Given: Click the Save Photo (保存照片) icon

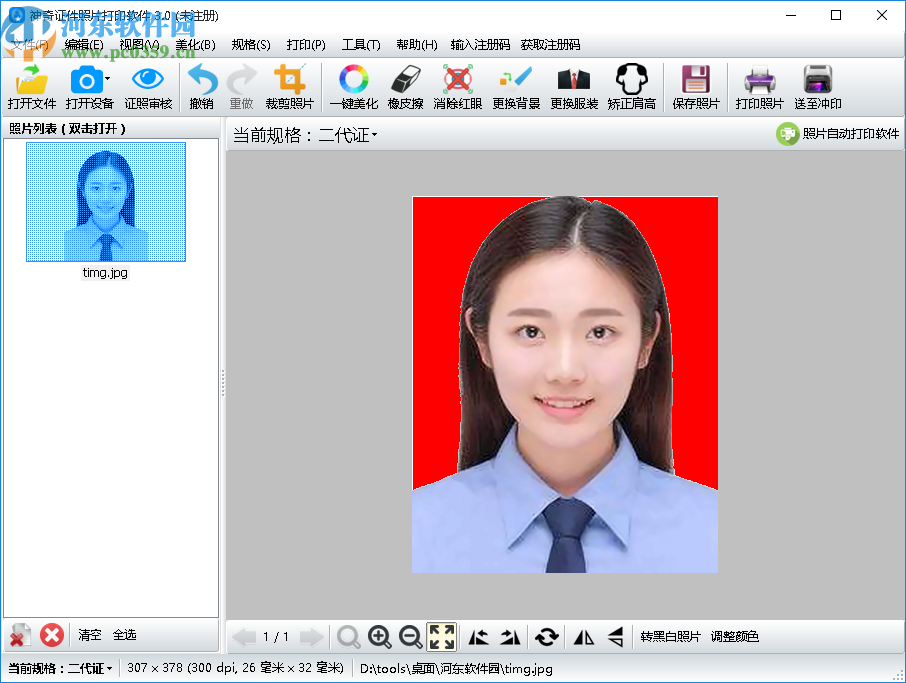Looking at the screenshot, I should tap(695, 87).
